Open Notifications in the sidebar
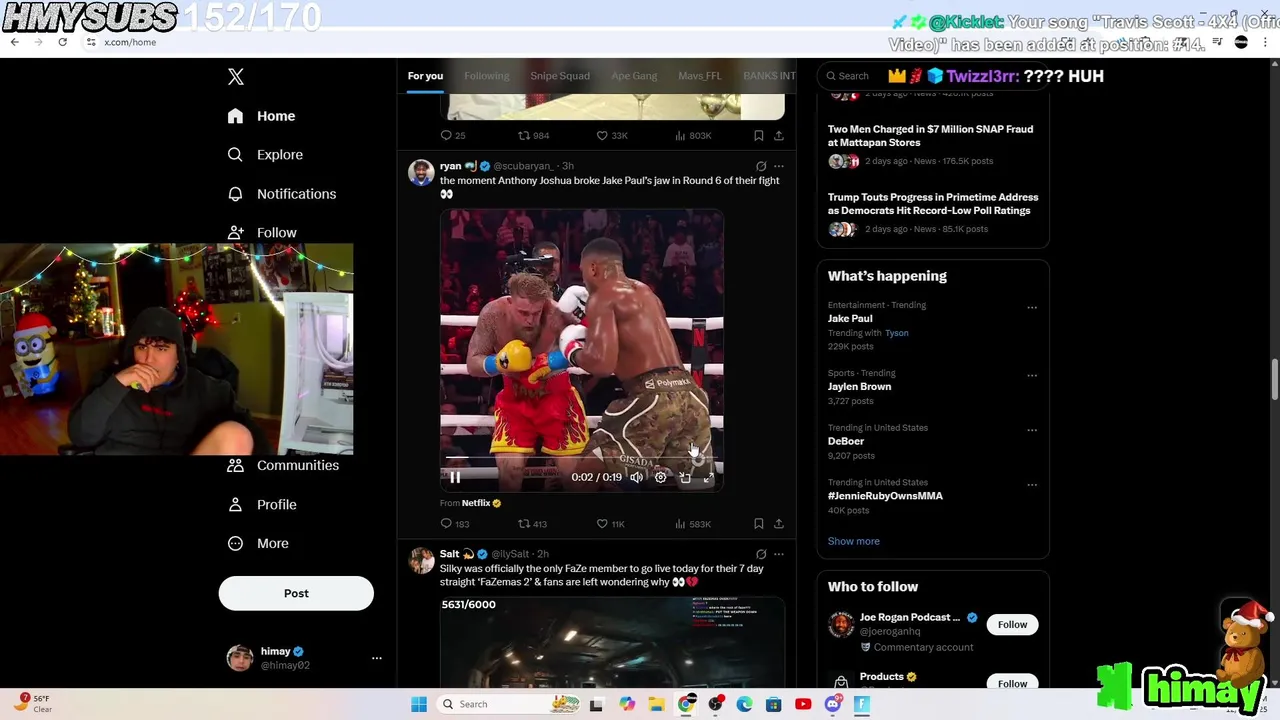 click(x=281, y=194)
